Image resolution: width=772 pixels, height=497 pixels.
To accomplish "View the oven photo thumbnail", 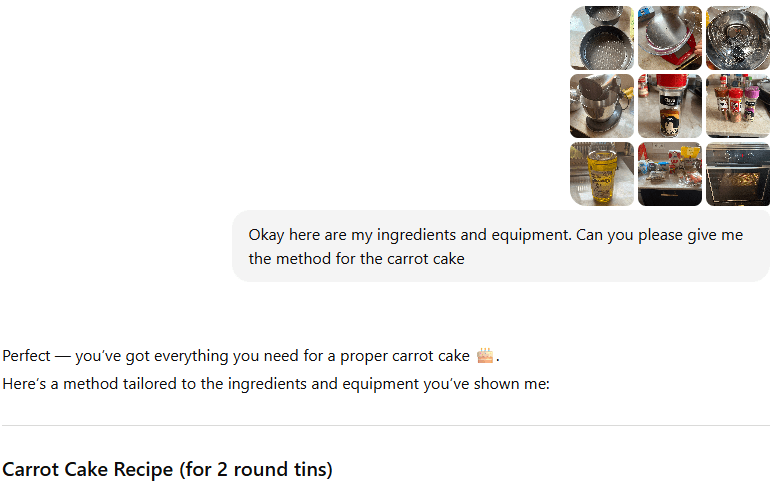I will point(737,174).
